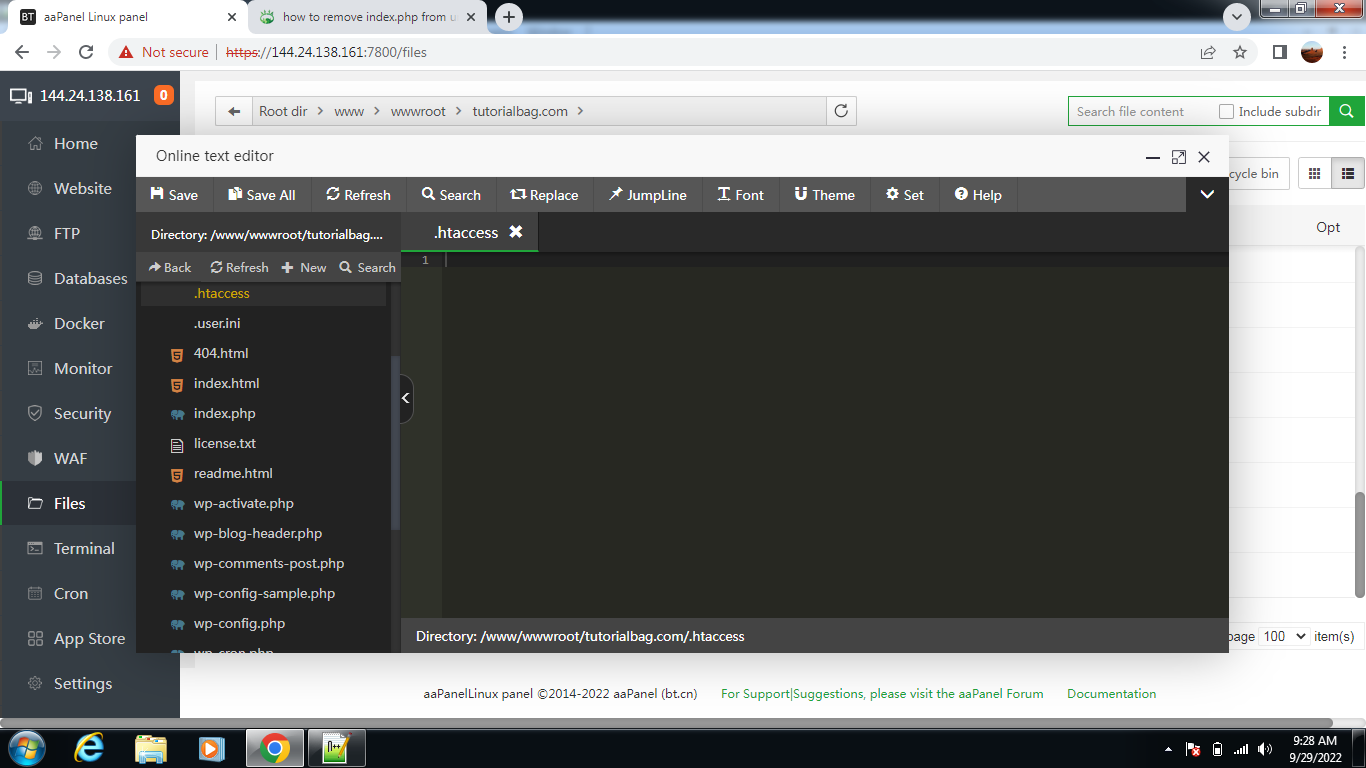
Task: Open wp-config.php in the file tree
Action: coord(239,623)
